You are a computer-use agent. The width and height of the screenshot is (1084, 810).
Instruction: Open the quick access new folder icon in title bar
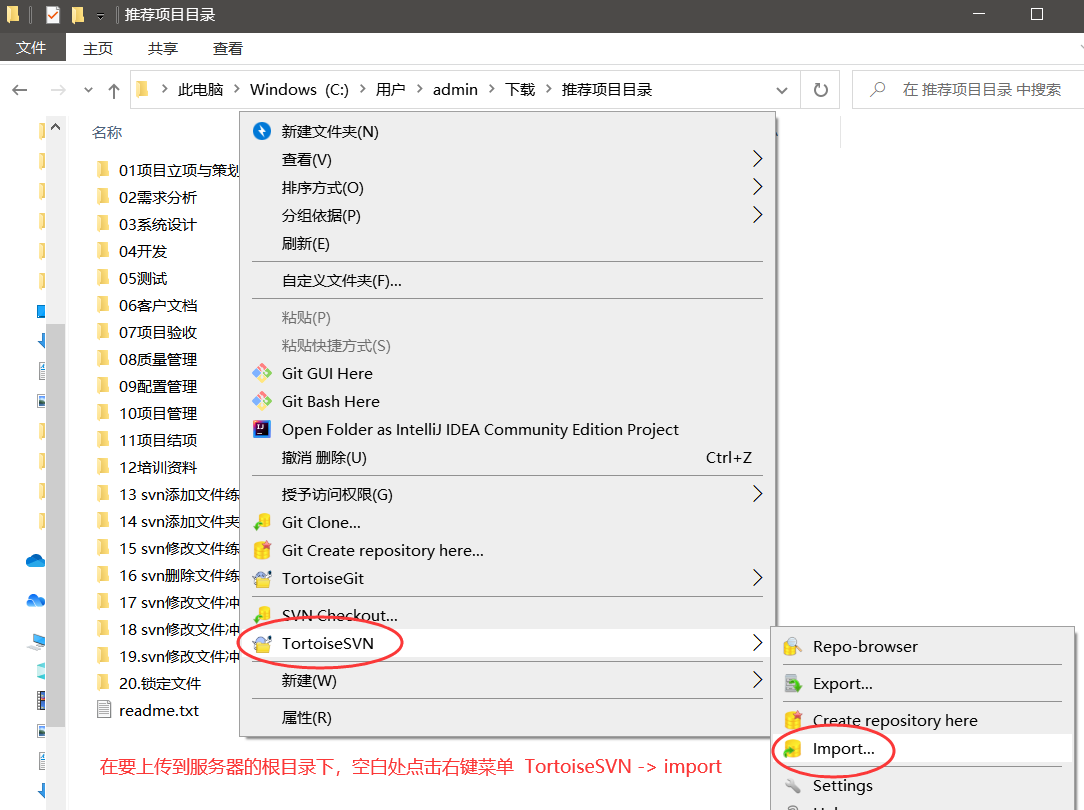(x=78, y=15)
